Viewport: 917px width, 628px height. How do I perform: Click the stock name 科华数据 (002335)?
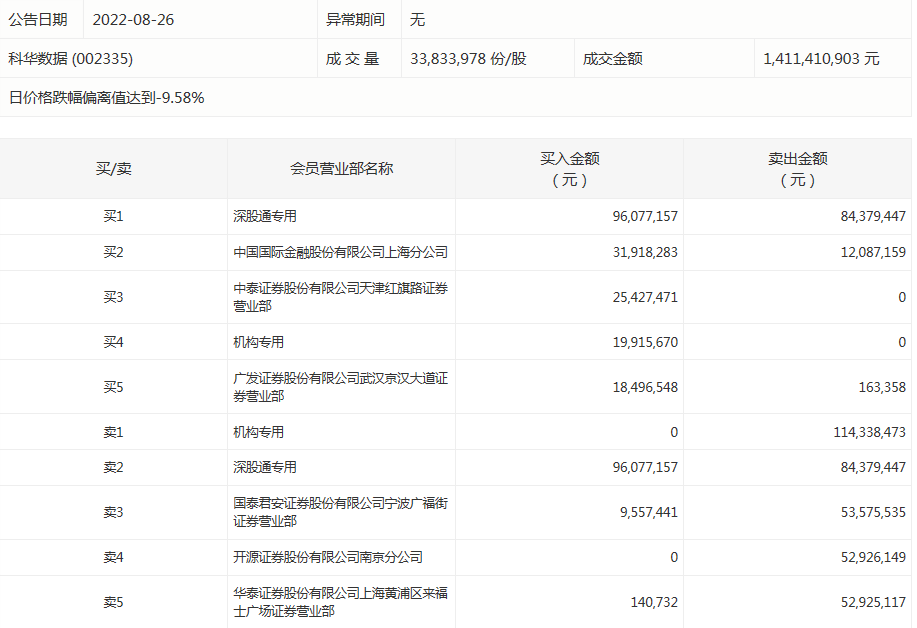(70, 59)
